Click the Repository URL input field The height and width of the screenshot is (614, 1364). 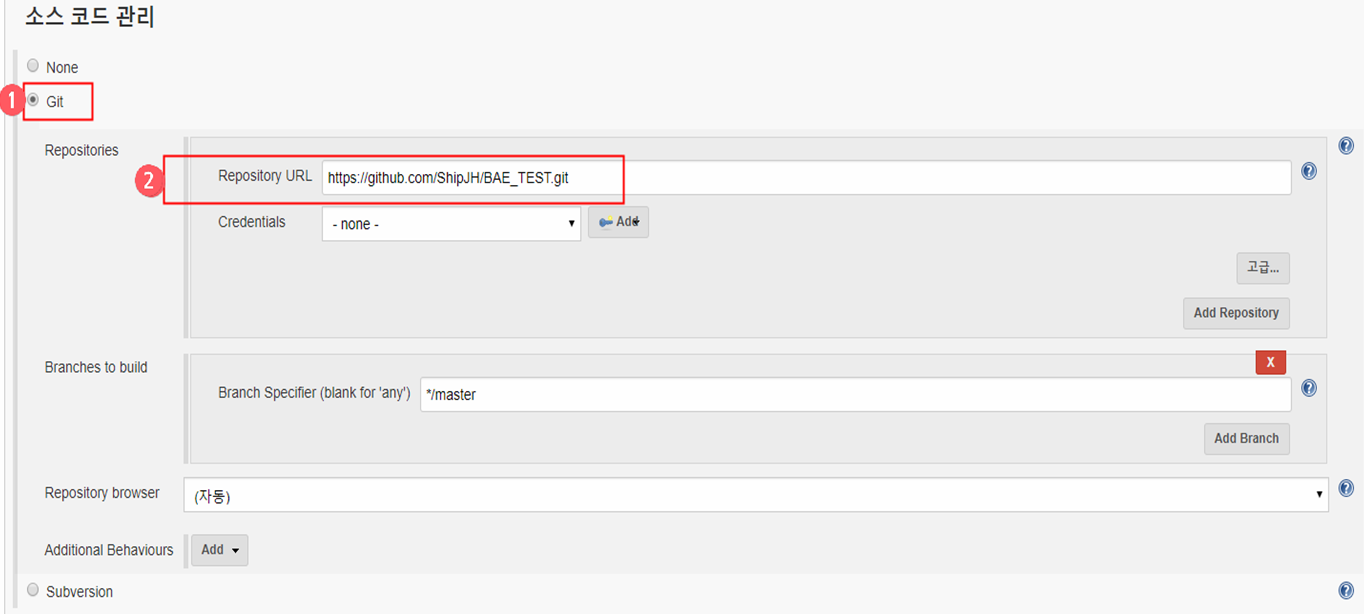point(806,178)
